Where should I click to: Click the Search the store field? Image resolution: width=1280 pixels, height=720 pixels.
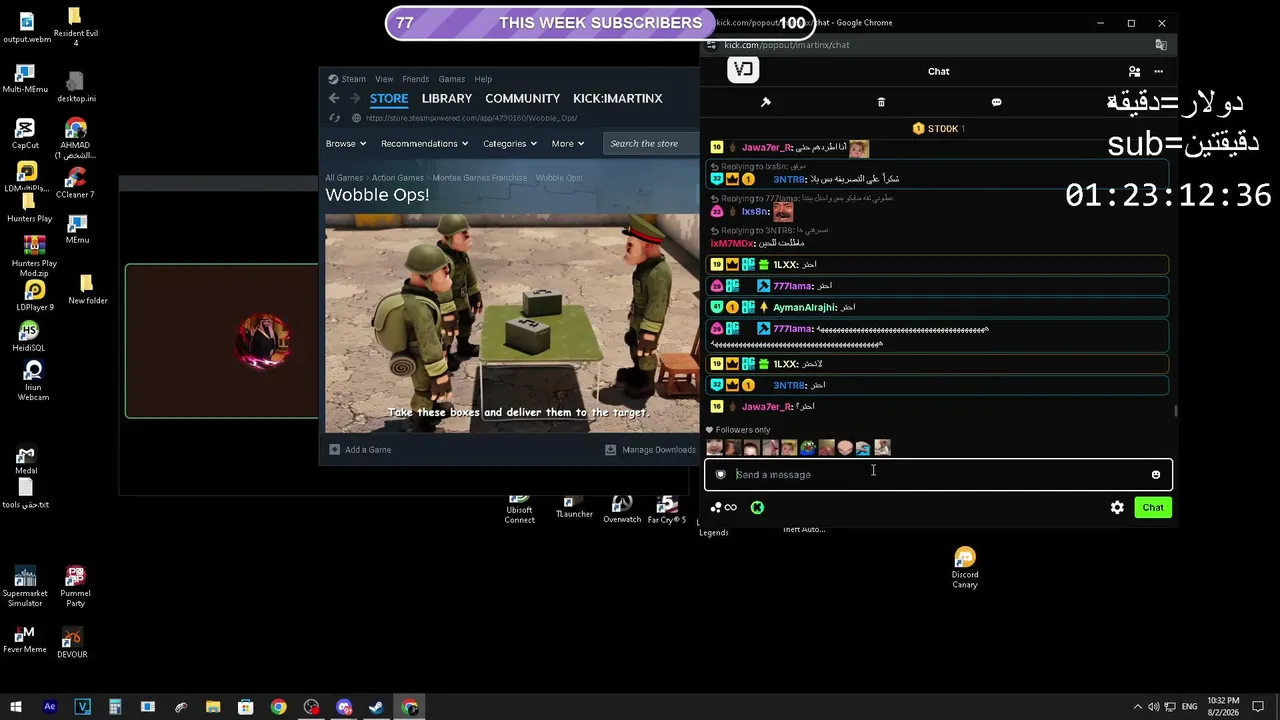652,144
